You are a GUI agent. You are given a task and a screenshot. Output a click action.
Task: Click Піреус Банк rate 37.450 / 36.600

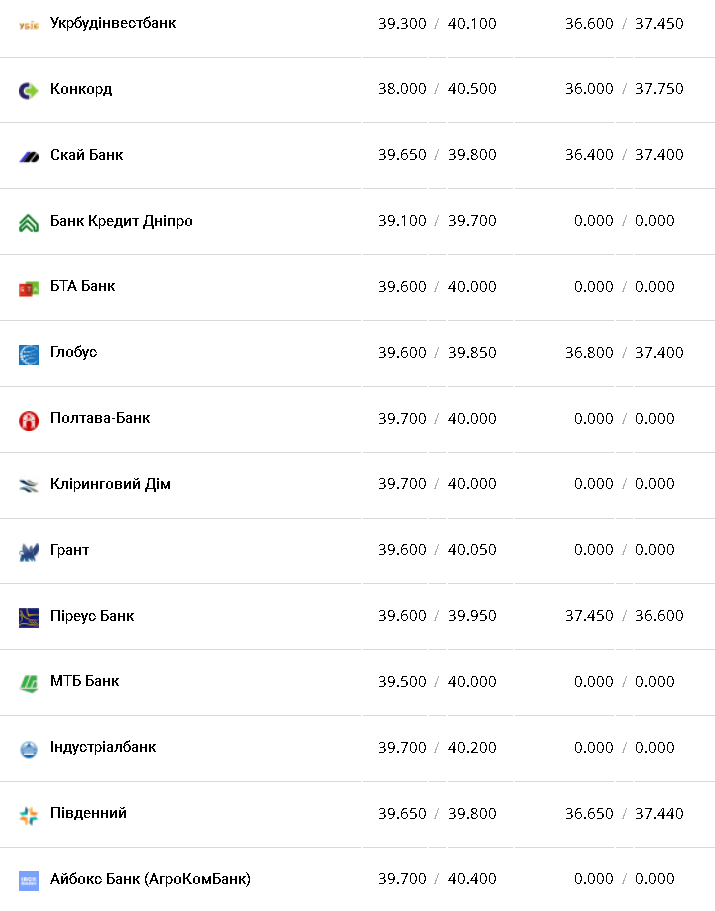pos(624,616)
